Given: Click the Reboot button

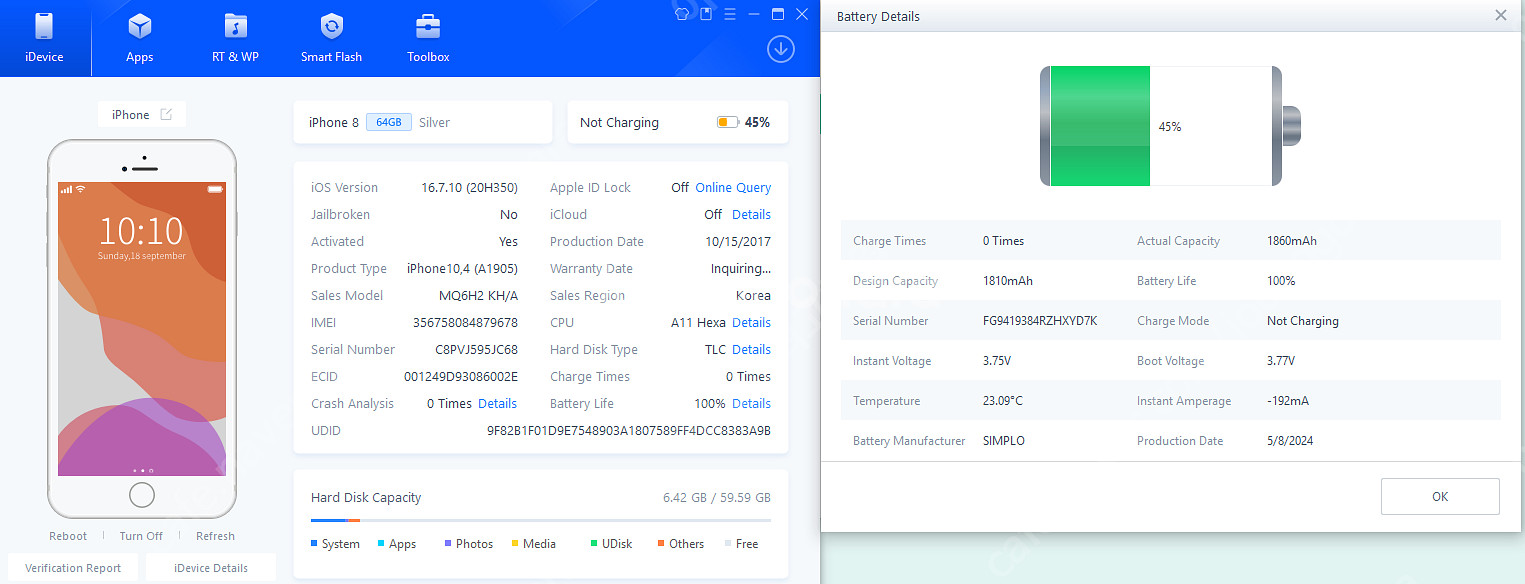Looking at the screenshot, I should tap(68, 536).
